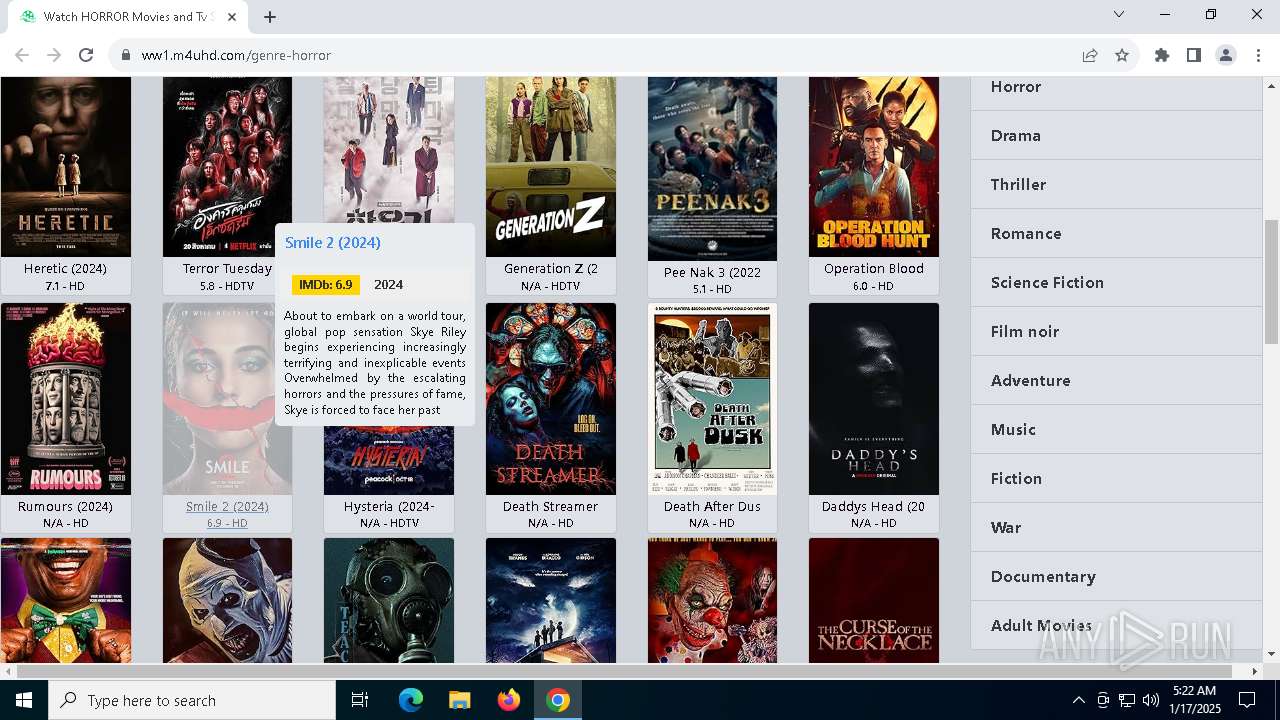Screen dimensions: 1280x720
Task: Click the horizontal scrollbar right arrow
Action: pyautogui.click(x=1255, y=671)
